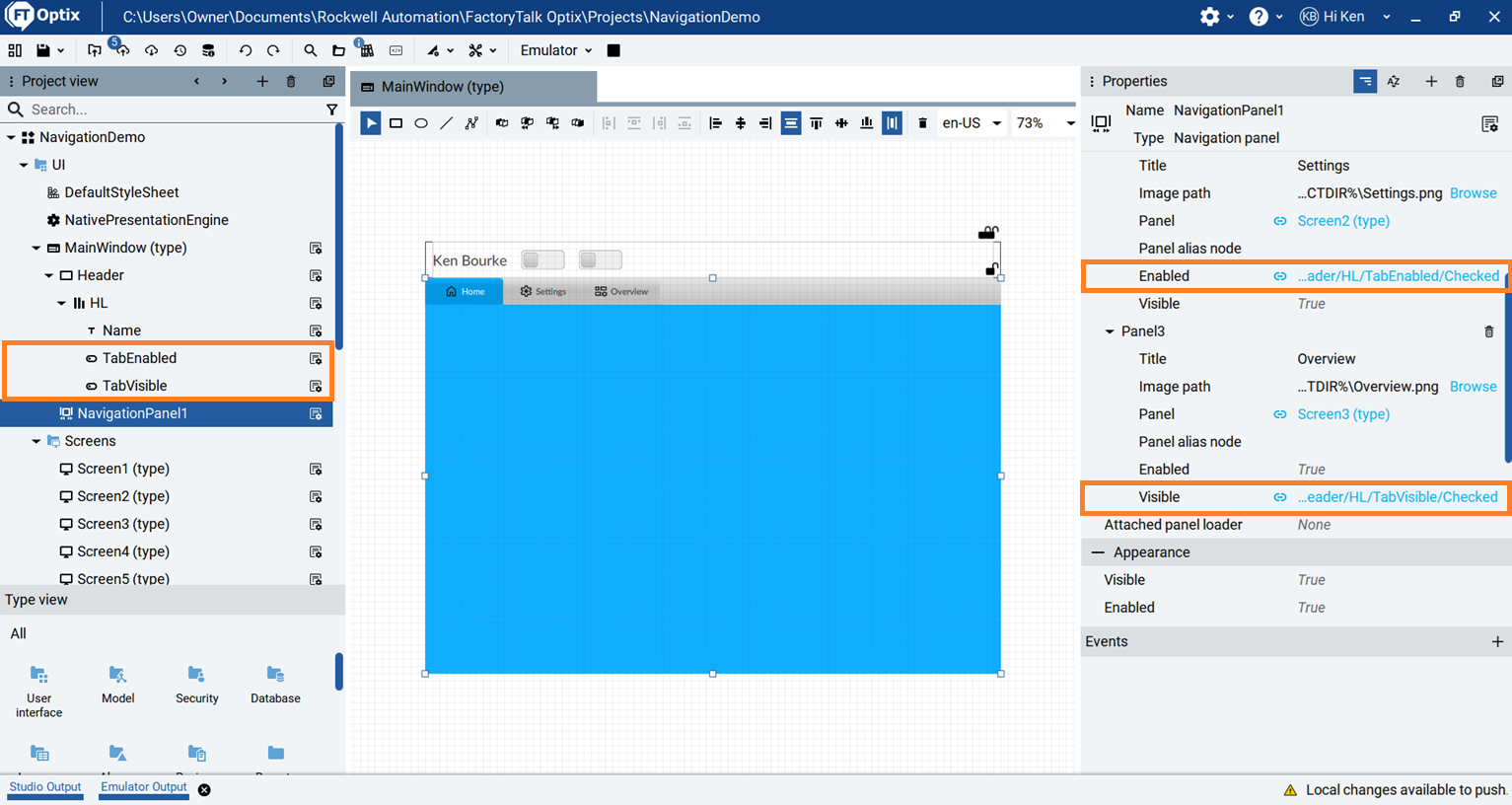The image size is (1512, 805).
Task: Toggle Visible value under Appearance
Action: point(1311,580)
